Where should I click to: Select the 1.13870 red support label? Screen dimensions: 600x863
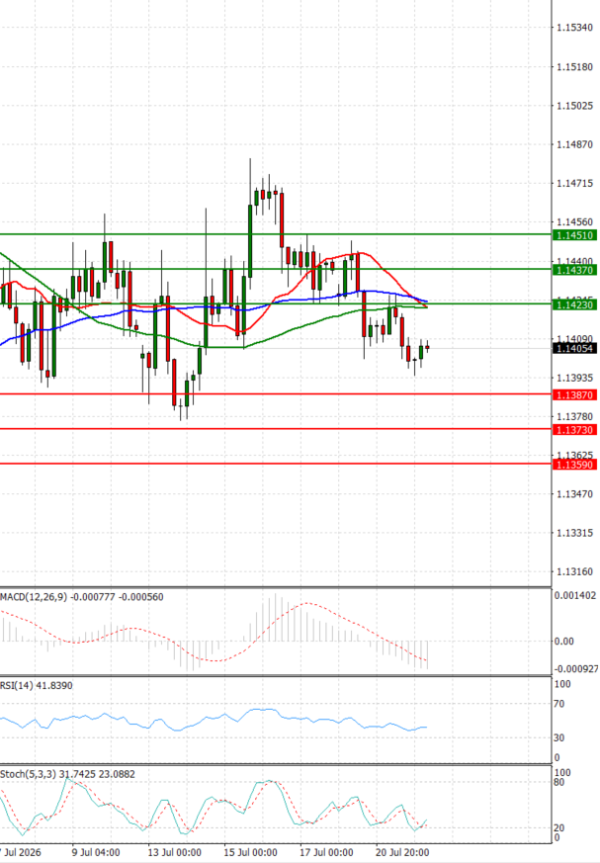click(x=575, y=395)
